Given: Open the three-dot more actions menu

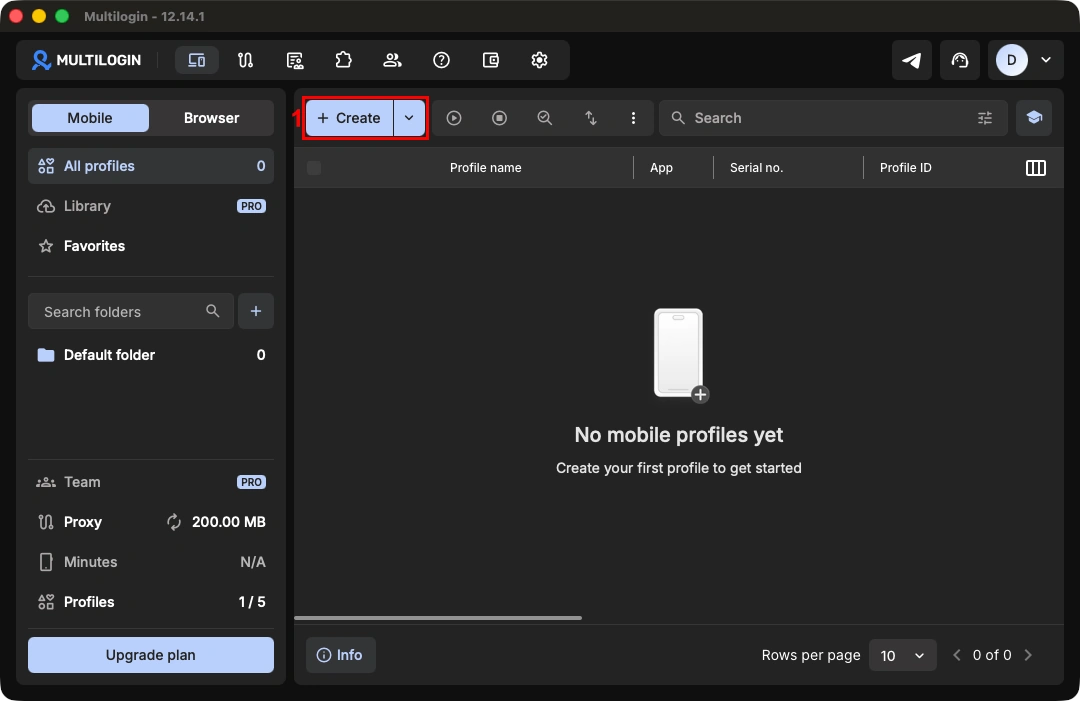Looking at the screenshot, I should [x=633, y=118].
